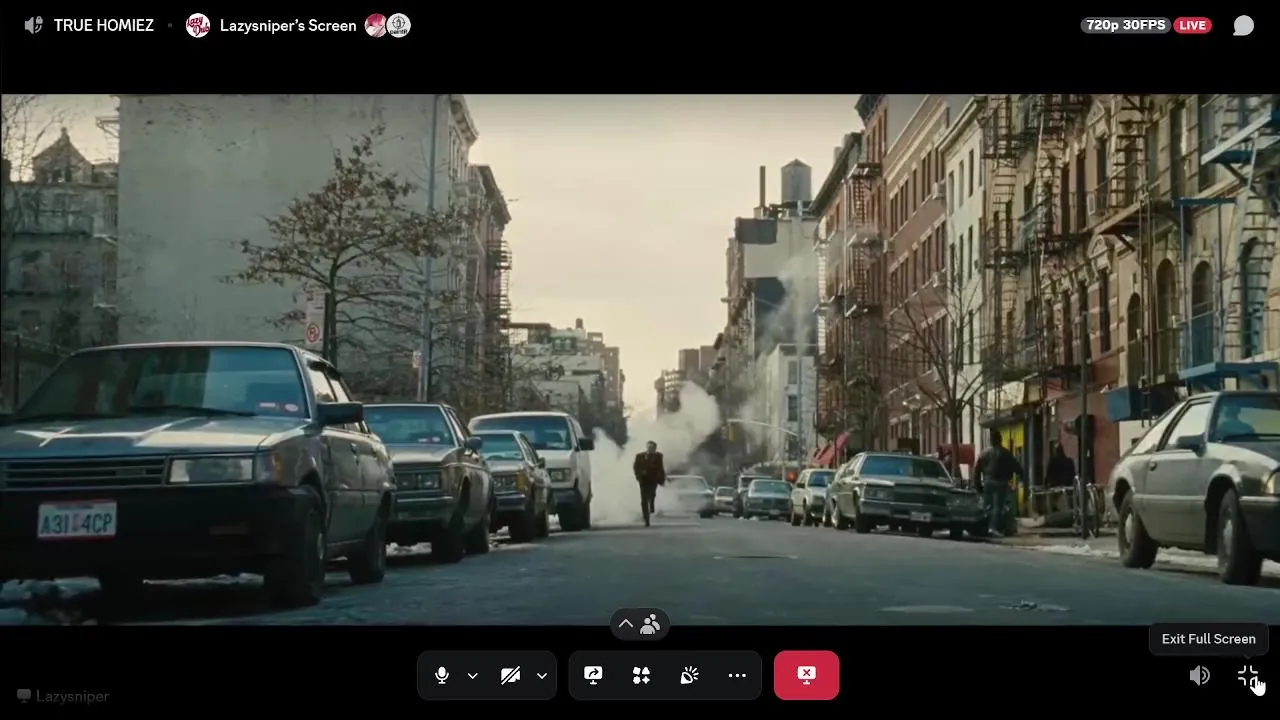Click the streamed video content
This screenshot has width=1280, height=720.
click(640, 360)
